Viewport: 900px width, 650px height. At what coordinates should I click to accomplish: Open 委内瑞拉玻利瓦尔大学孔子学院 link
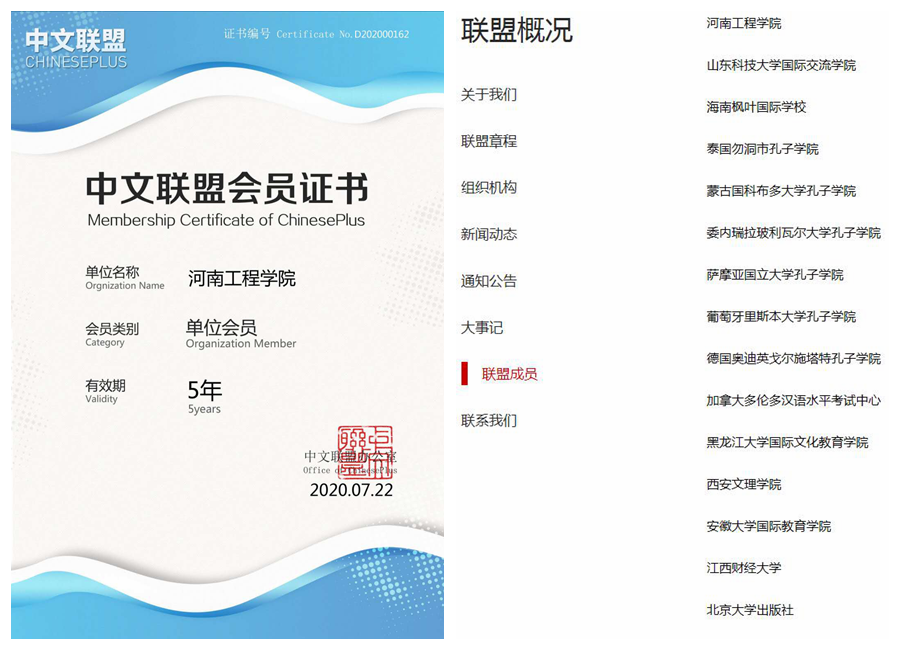click(793, 233)
